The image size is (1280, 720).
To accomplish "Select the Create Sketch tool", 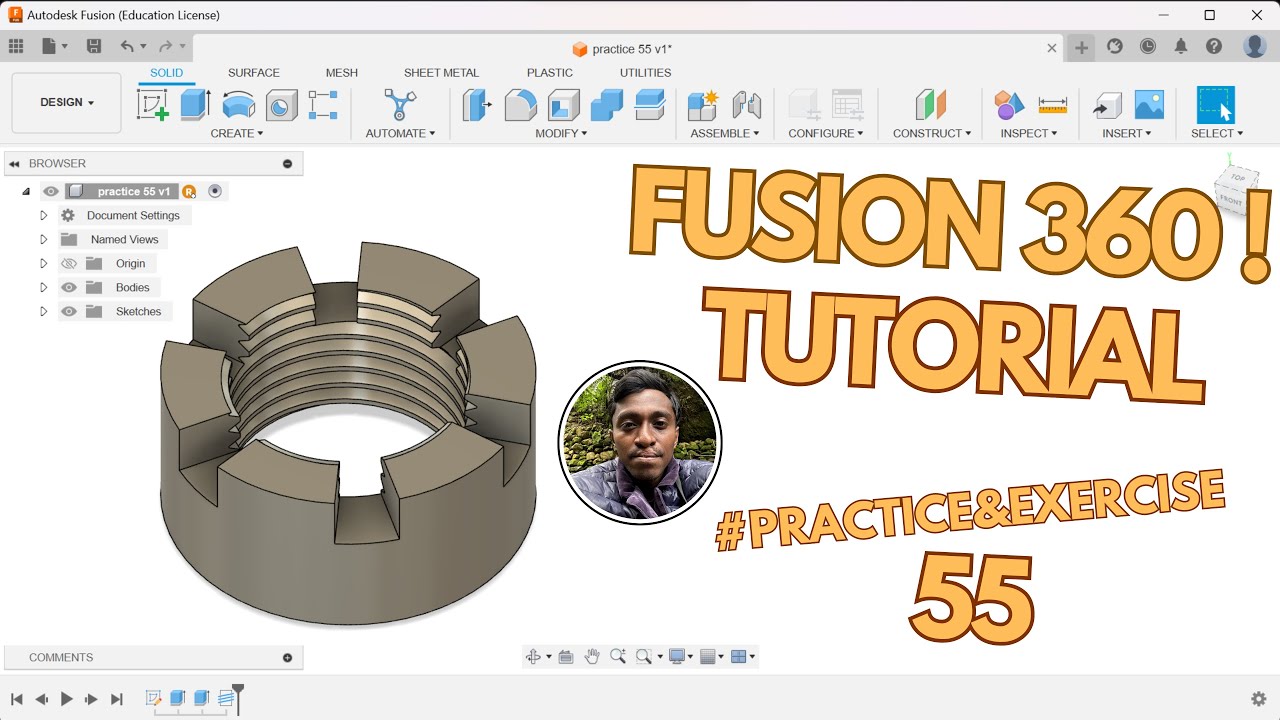I will [x=153, y=104].
